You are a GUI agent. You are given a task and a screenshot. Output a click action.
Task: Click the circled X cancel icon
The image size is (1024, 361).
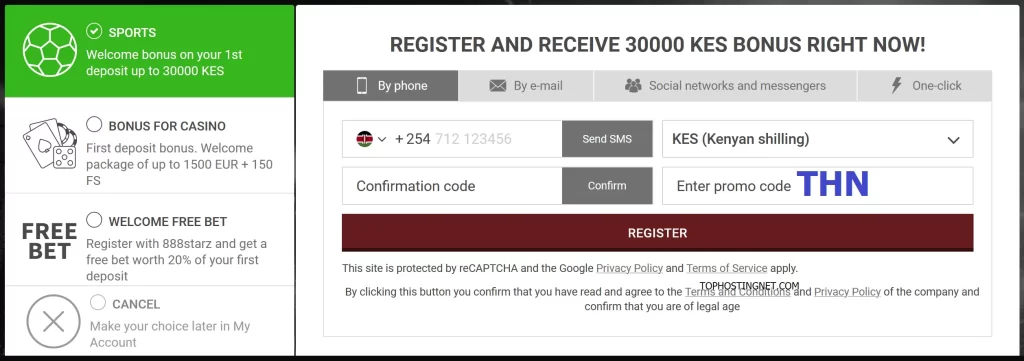[x=54, y=322]
